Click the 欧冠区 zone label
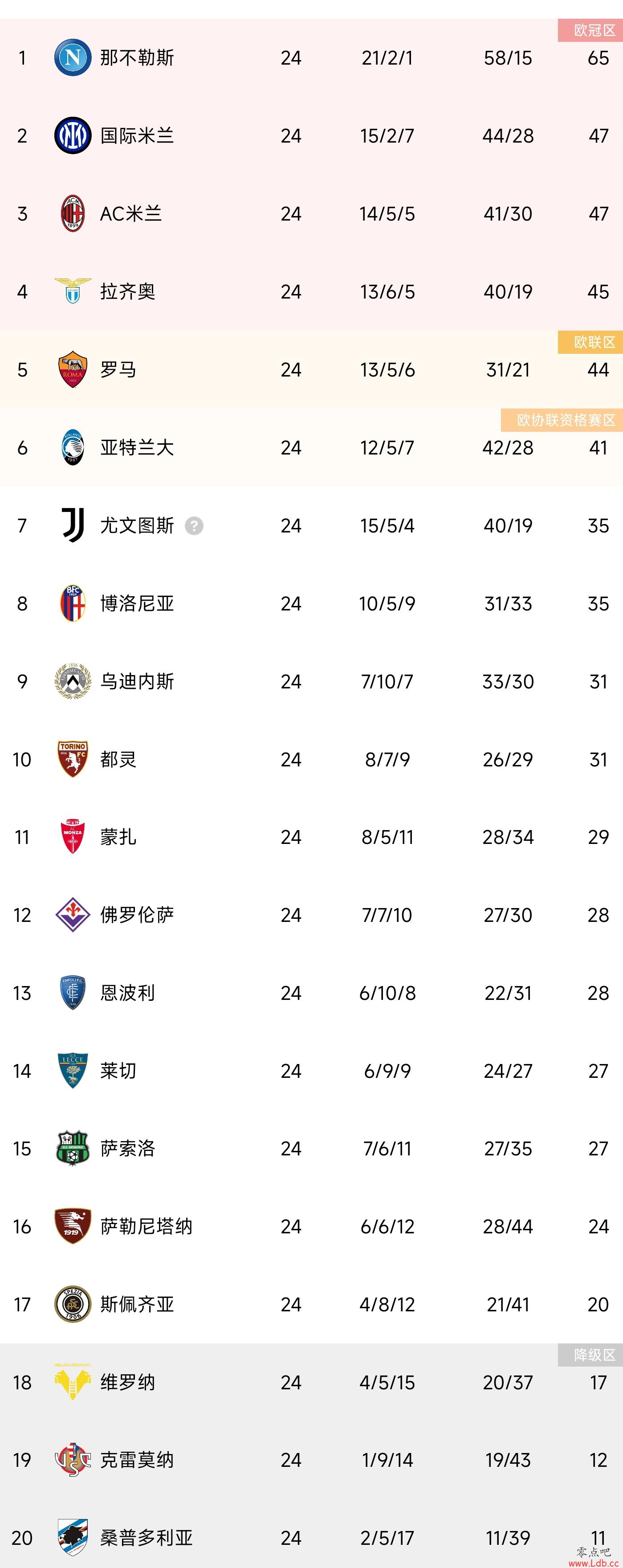The height and width of the screenshot is (1568, 623). pyautogui.click(x=590, y=30)
